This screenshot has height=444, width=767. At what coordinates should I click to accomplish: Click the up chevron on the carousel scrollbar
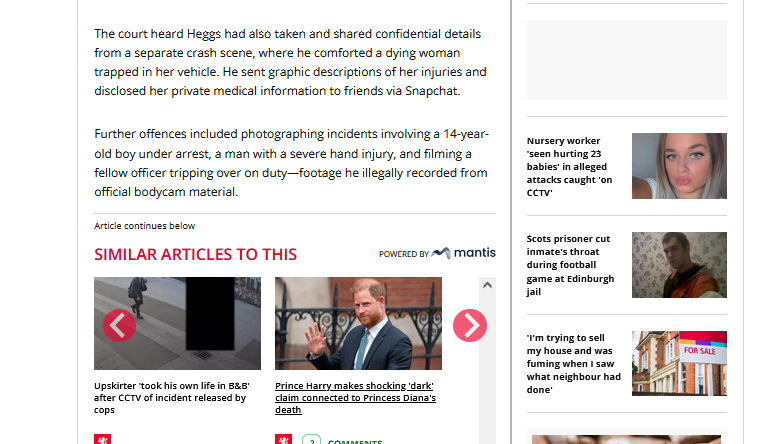pos(487,285)
